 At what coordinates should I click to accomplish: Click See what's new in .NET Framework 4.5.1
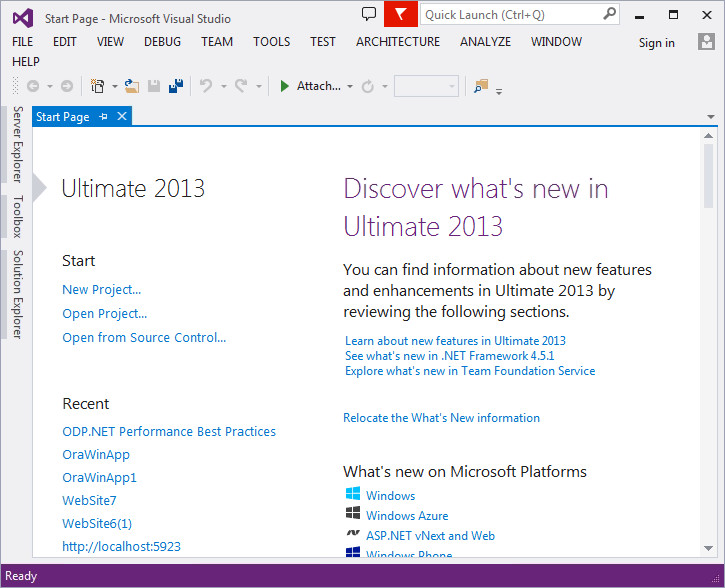[x=449, y=355]
